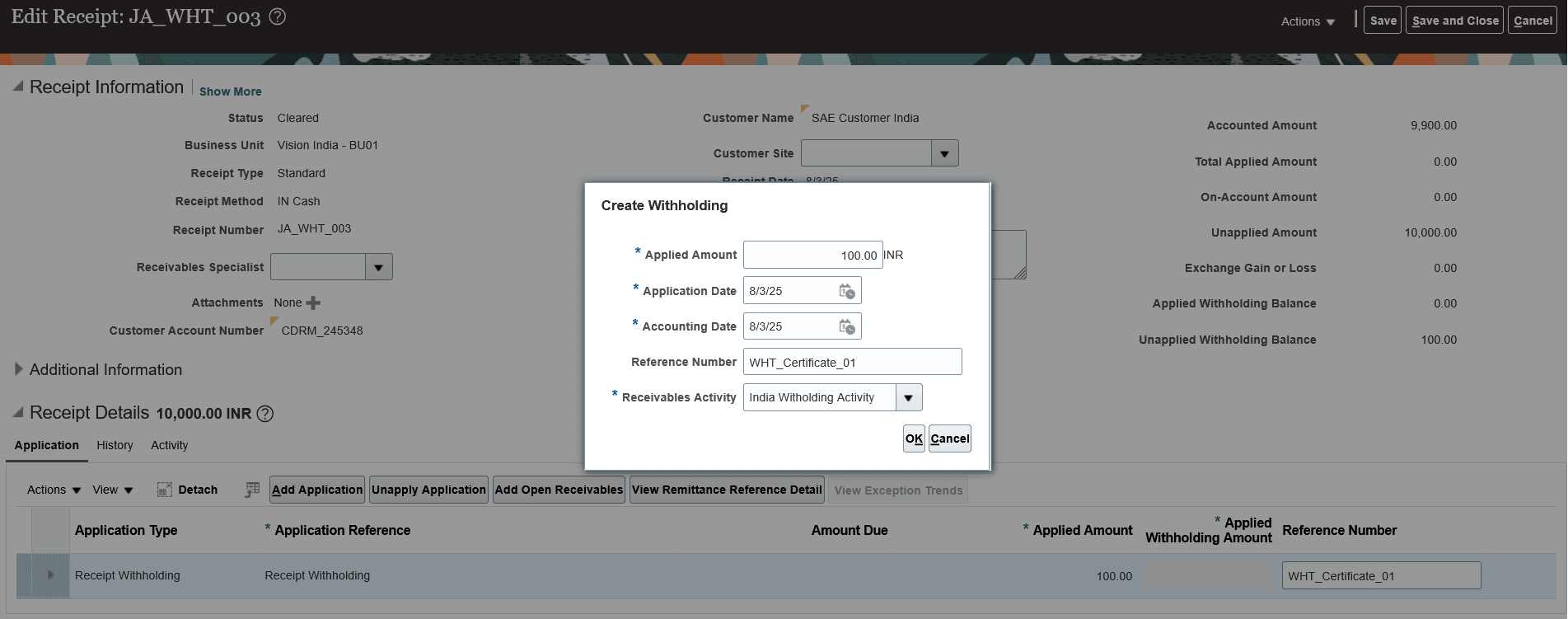Open the page-level Actions menu
The height and width of the screenshot is (619, 1568).
[1308, 21]
